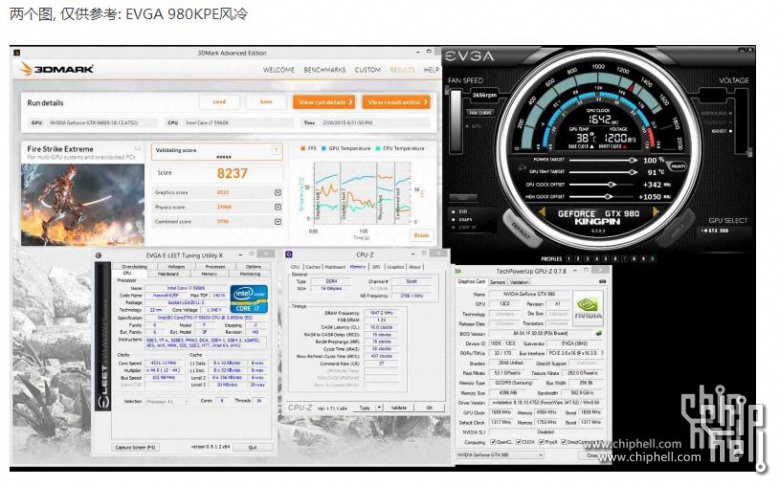Expand the Graphics score row in 3DMark
The width and height of the screenshot is (779, 486).
point(278,192)
